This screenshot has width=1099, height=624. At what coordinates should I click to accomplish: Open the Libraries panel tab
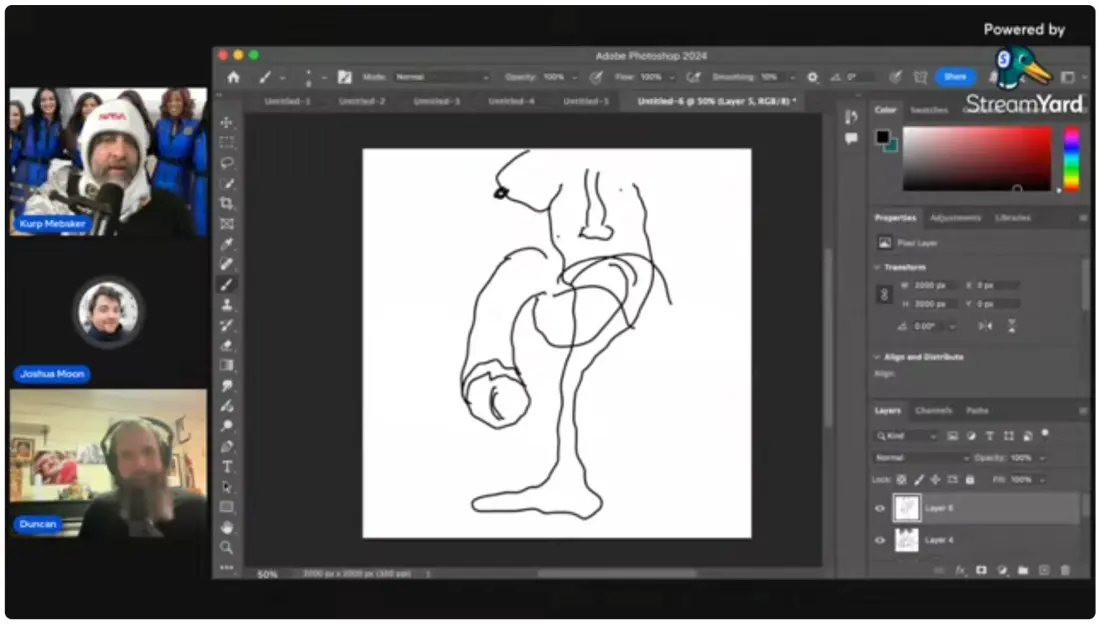pyautogui.click(x=1013, y=218)
